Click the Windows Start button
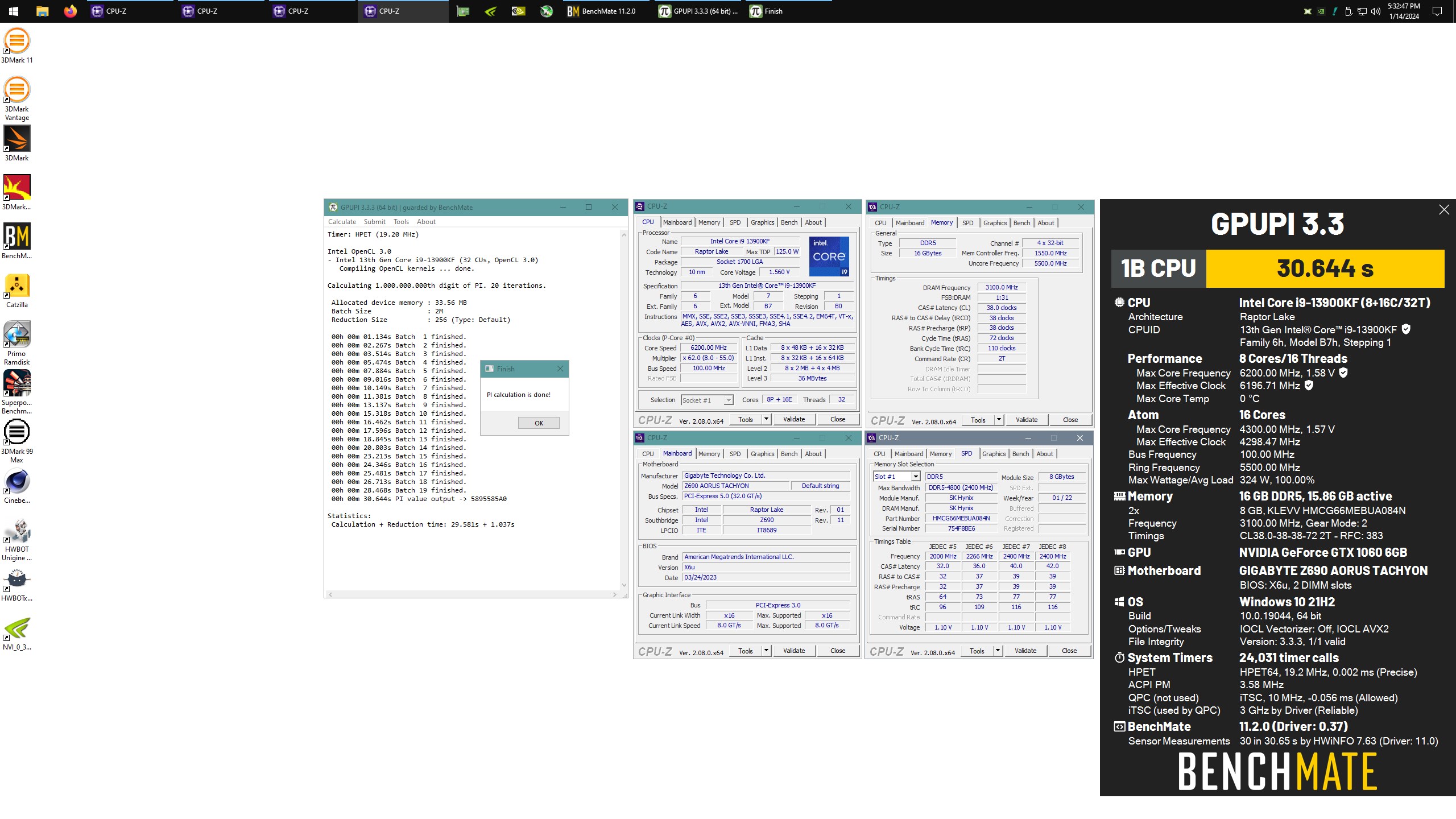Viewport: 1456px width, 819px height. [x=14, y=11]
